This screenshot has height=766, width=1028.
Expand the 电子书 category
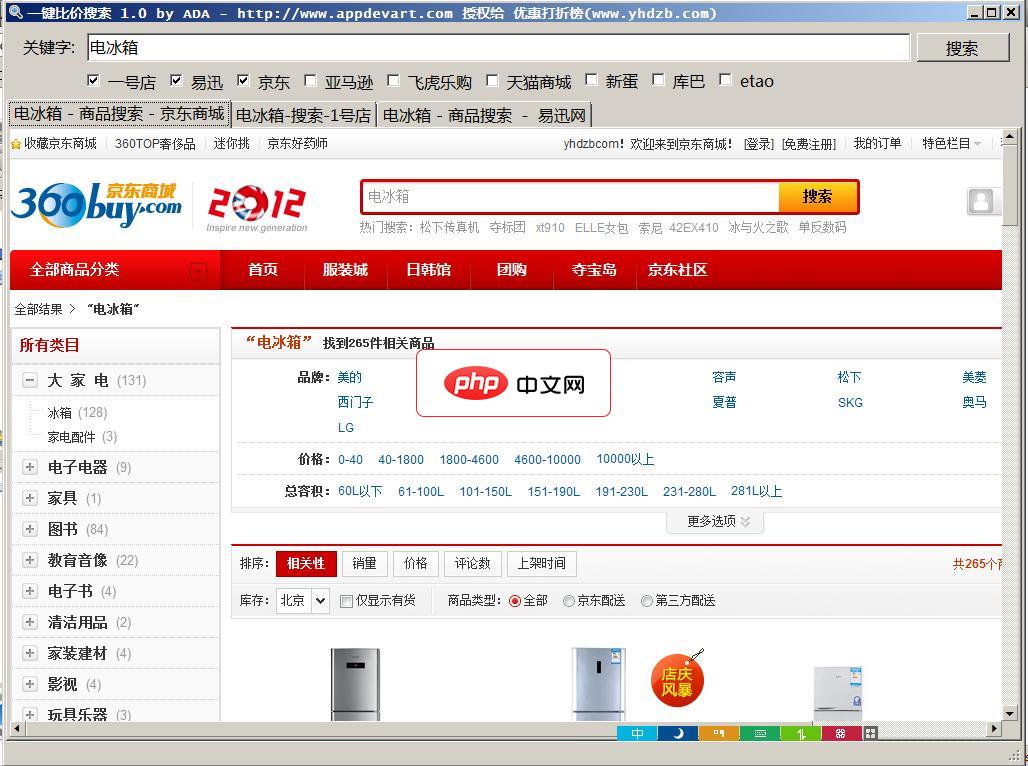(30, 590)
